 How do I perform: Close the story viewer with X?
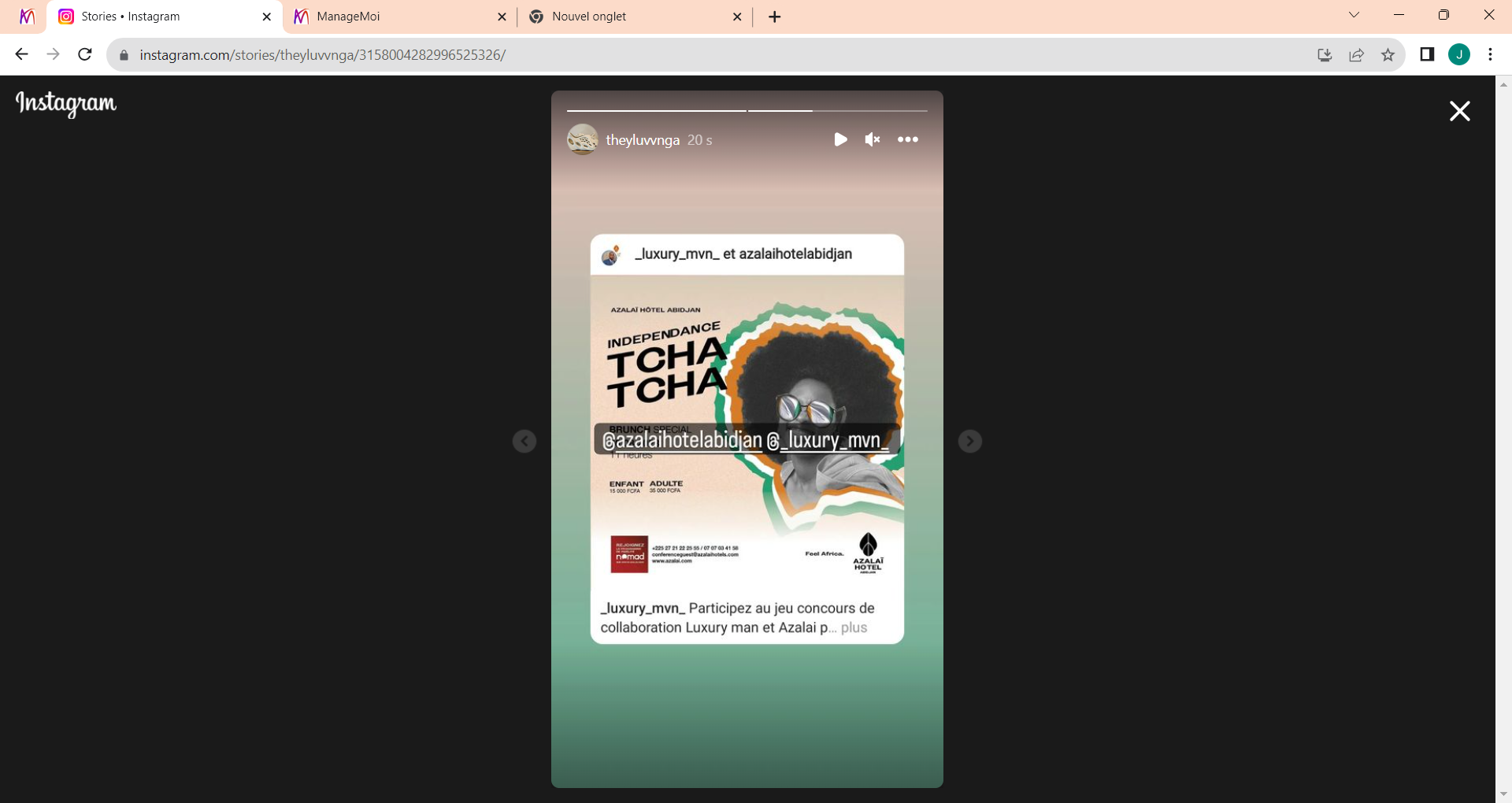[x=1459, y=111]
